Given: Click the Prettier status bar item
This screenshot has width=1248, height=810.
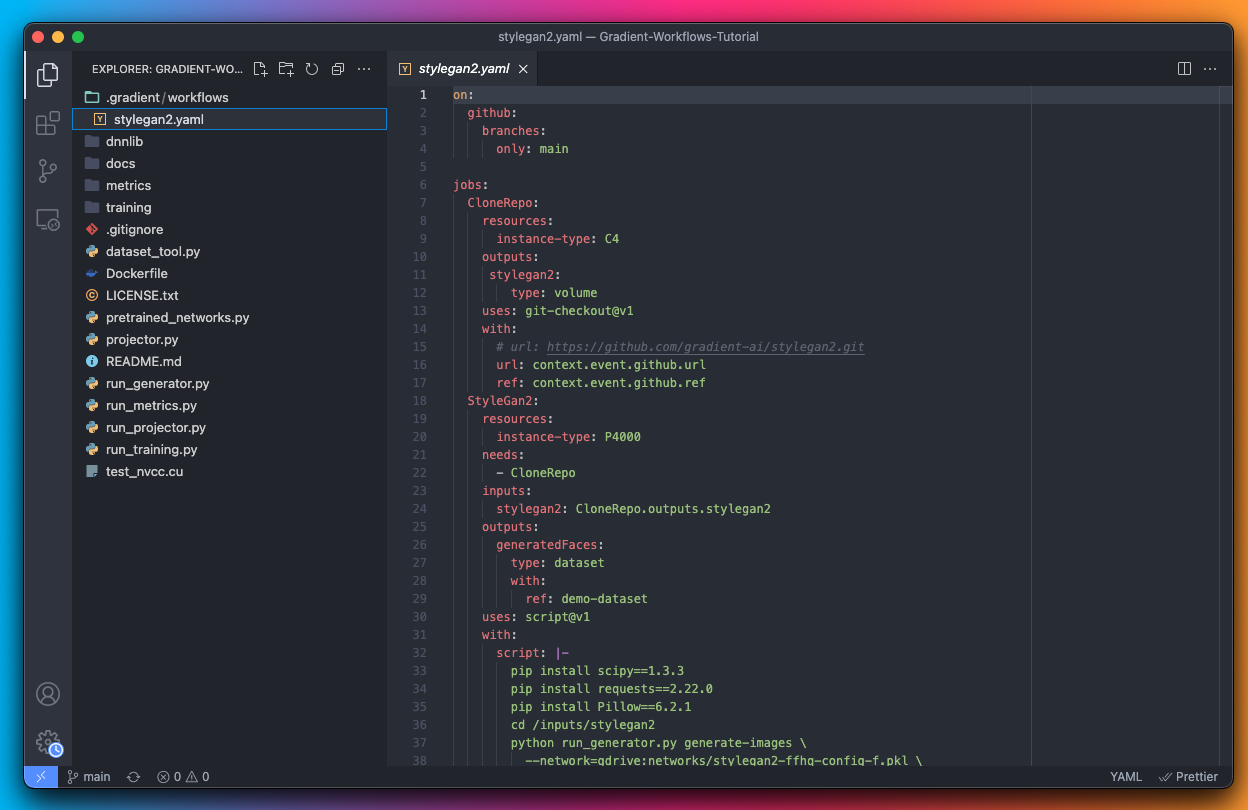Looking at the screenshot, I should click(x=1188, y=776).
